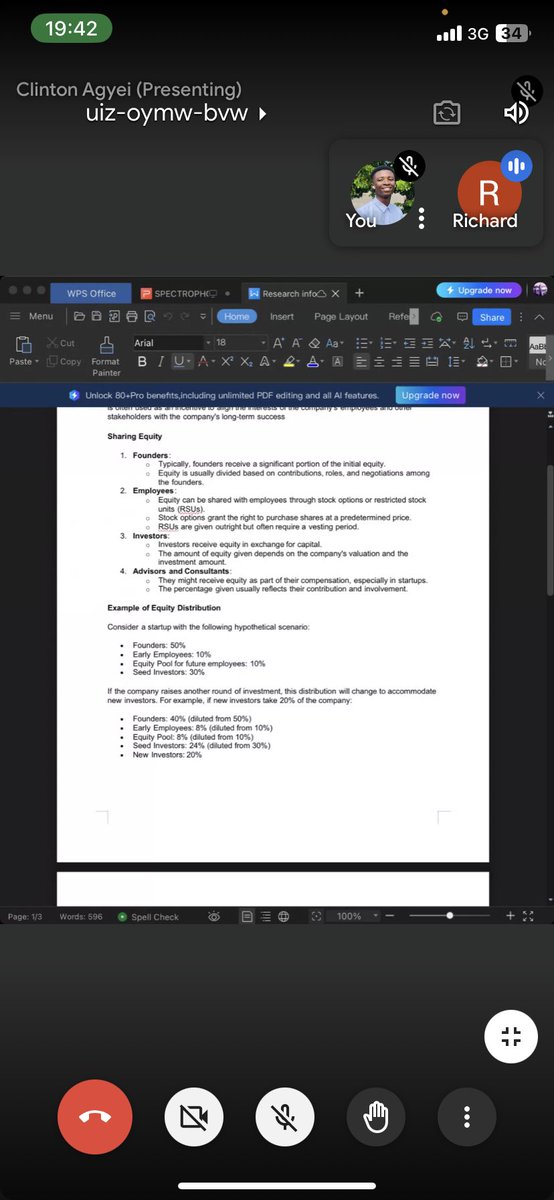This screenshot has width=554, height=1200.
Task: Close the Research info document tab
Action: click(335, 294)
